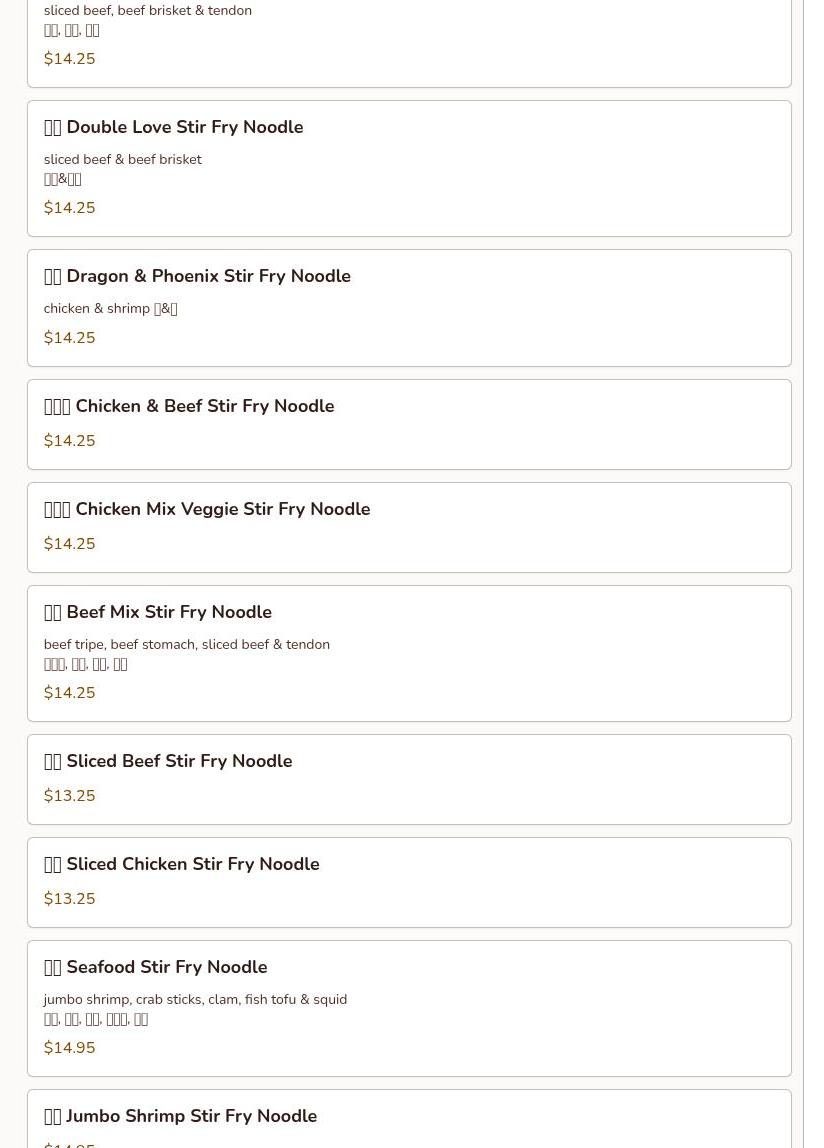
Task: Click $14.25 price under Chicken Mix Veggie
Action: pyautogui.click(x=69, y=544)
